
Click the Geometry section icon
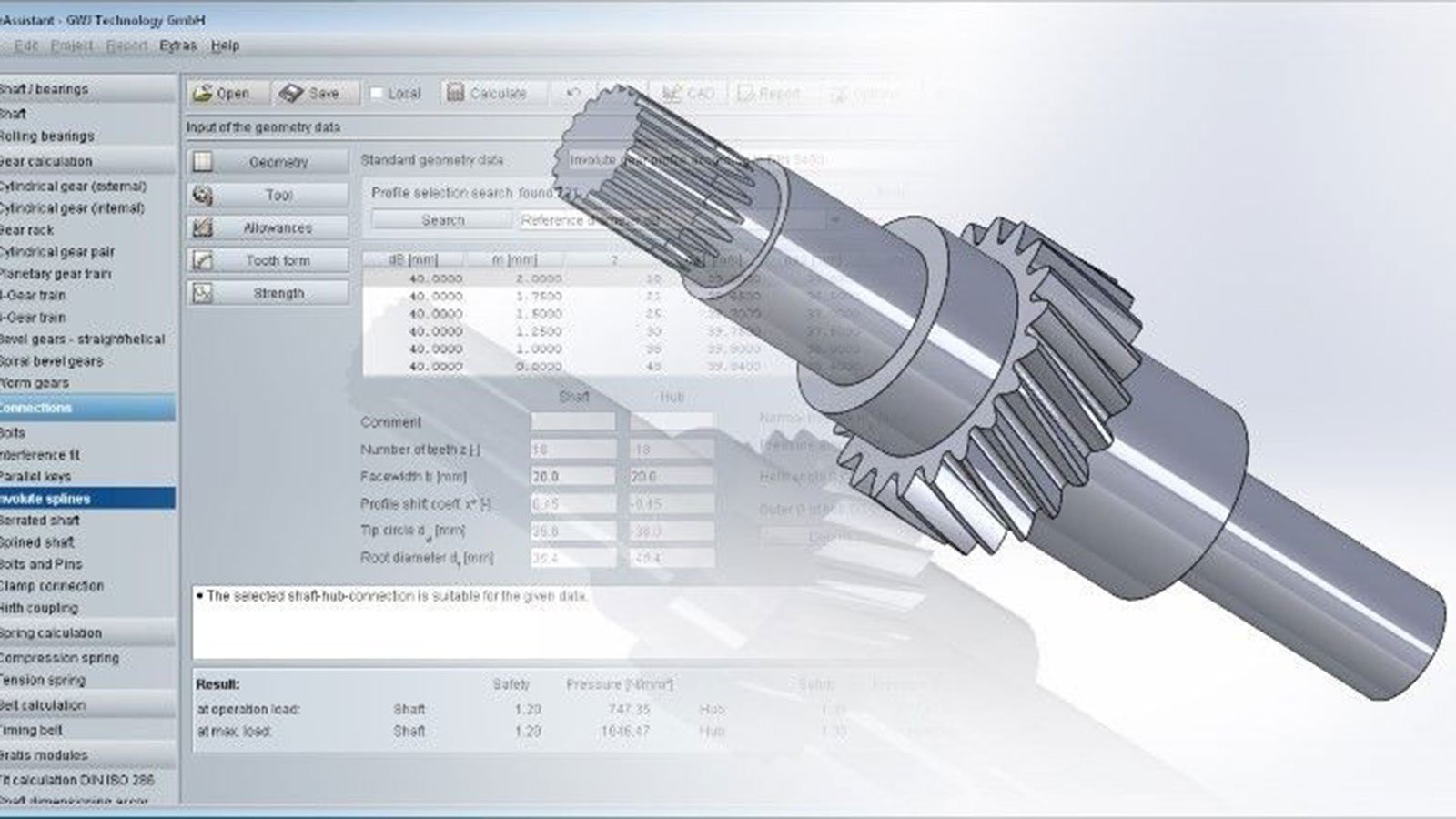click(x=202, y=162)
